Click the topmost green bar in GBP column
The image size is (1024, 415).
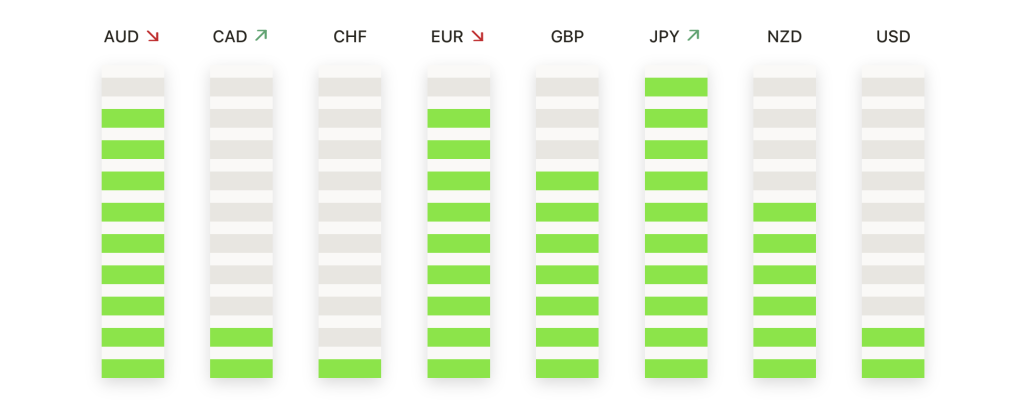pyautogui.click(x=567, y=181)
